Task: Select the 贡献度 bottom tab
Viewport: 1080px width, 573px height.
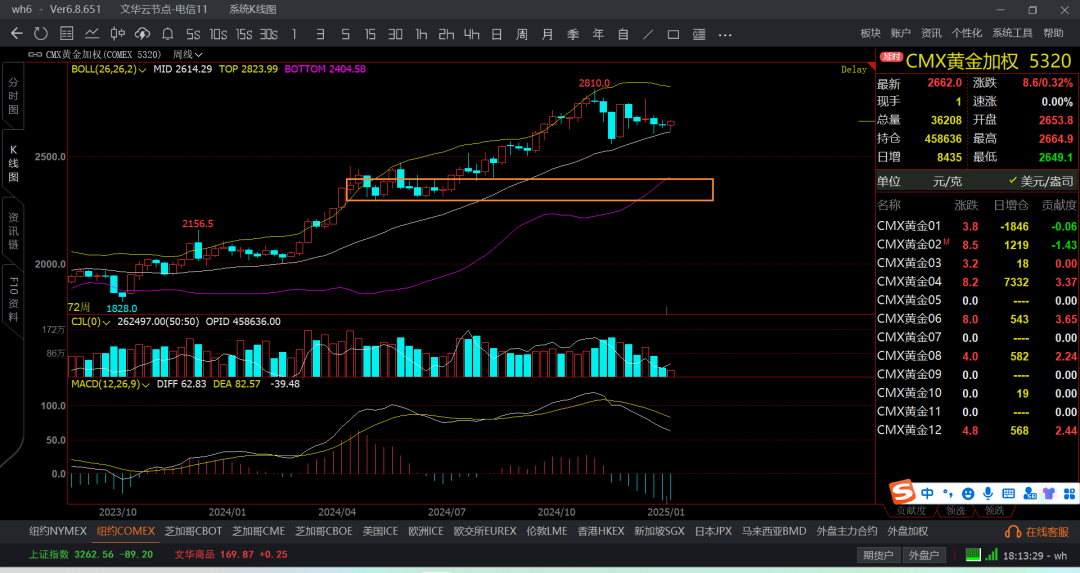Action: click(x=911, y=510)
